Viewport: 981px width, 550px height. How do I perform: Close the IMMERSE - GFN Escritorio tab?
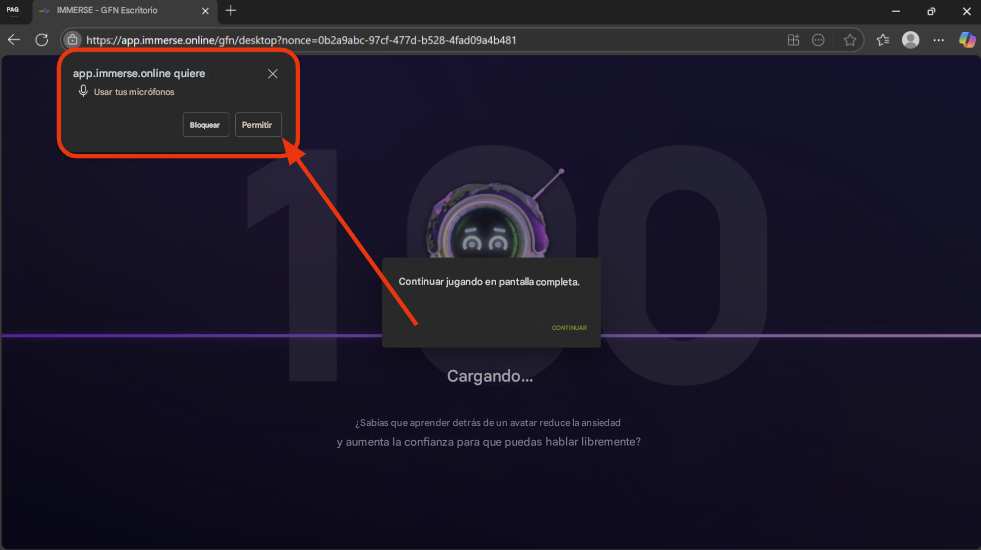point(206,11)
